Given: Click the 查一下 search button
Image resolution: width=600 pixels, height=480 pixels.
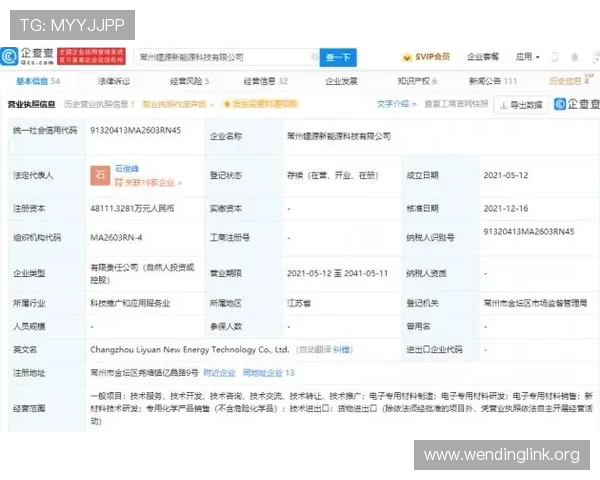Looking at the screenshot, I should tap(338, 57).
